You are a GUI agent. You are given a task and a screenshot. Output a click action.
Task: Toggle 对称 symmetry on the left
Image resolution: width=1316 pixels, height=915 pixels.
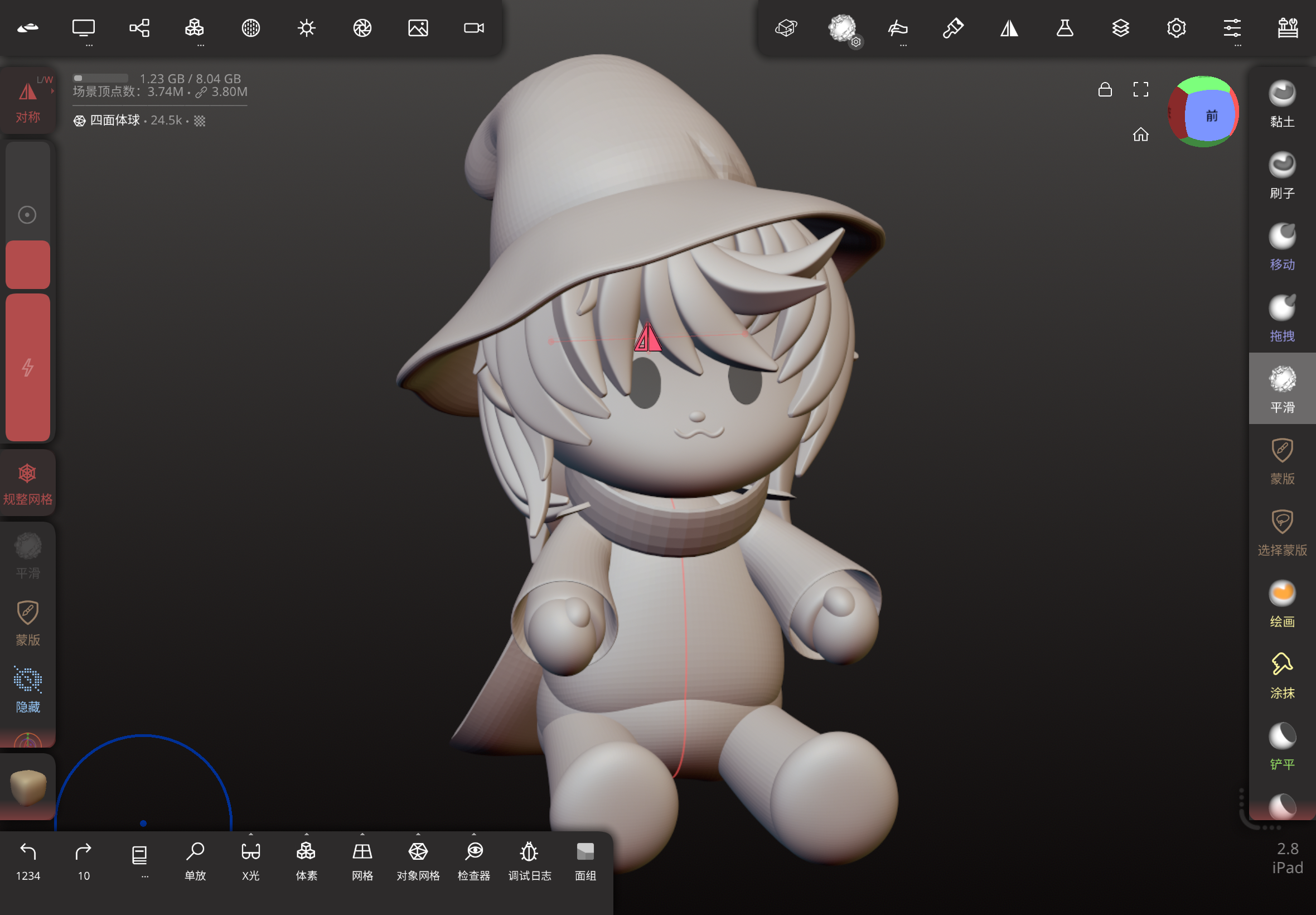coord(27,102)
